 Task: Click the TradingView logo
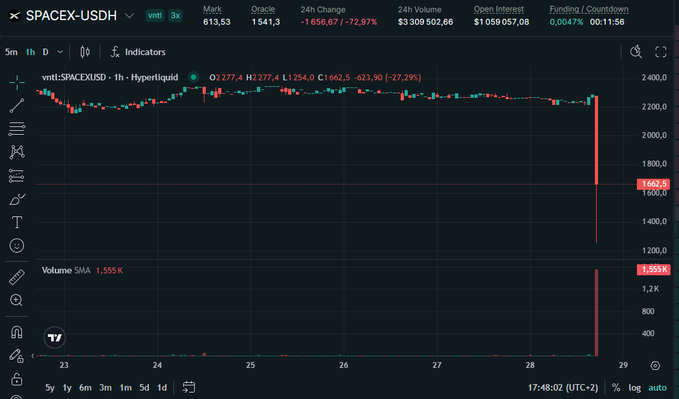click(55, 337)
